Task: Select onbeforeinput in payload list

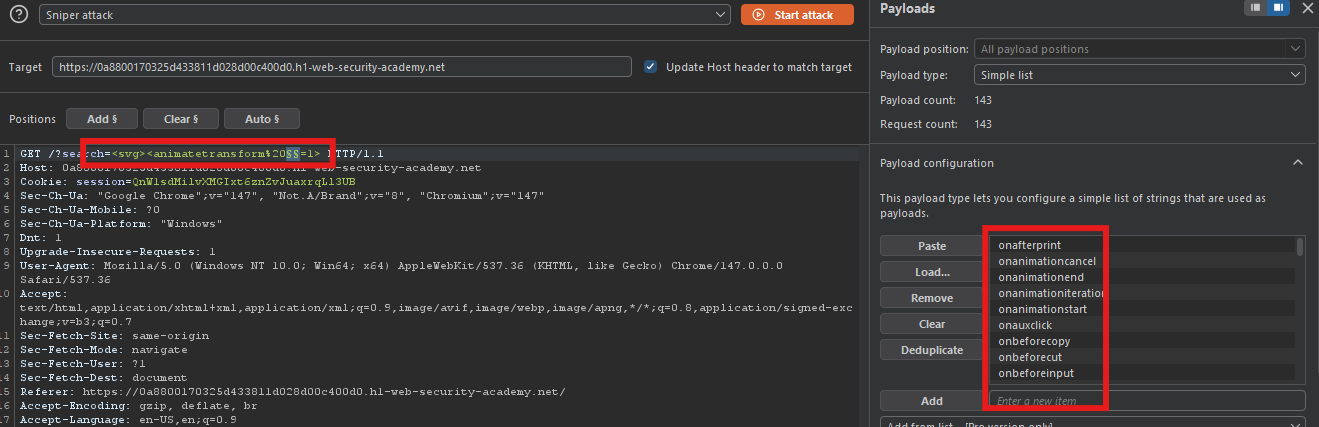Action: tap(1142, 373)
